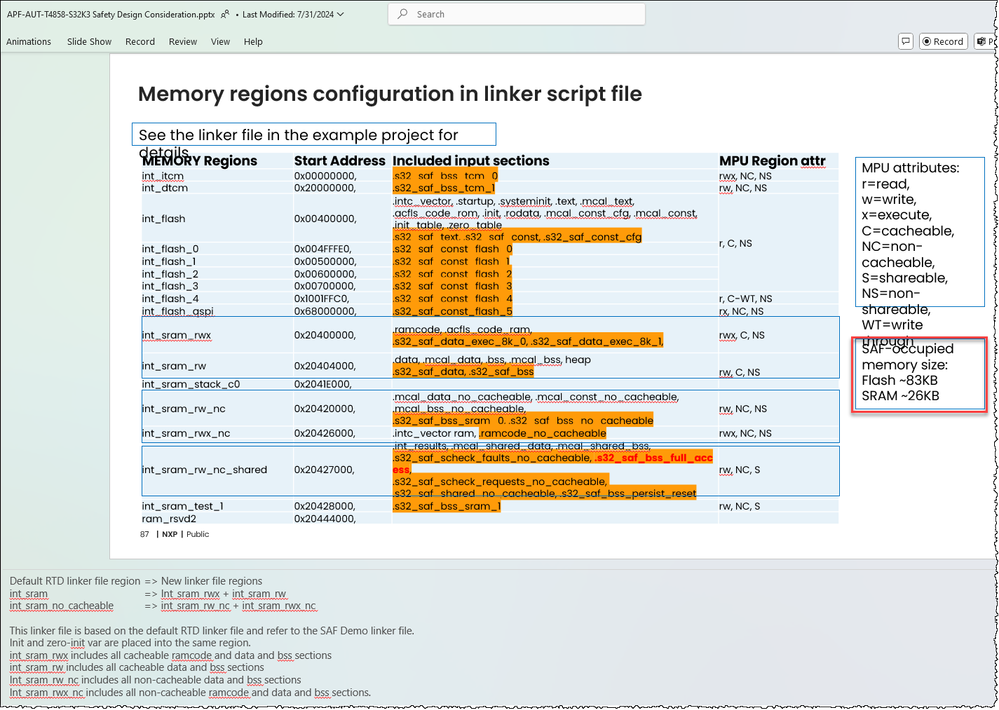Click the share/collaboration icon beside the file name
The height and width of the screenshot is (710, 999).
coord(225,14)
